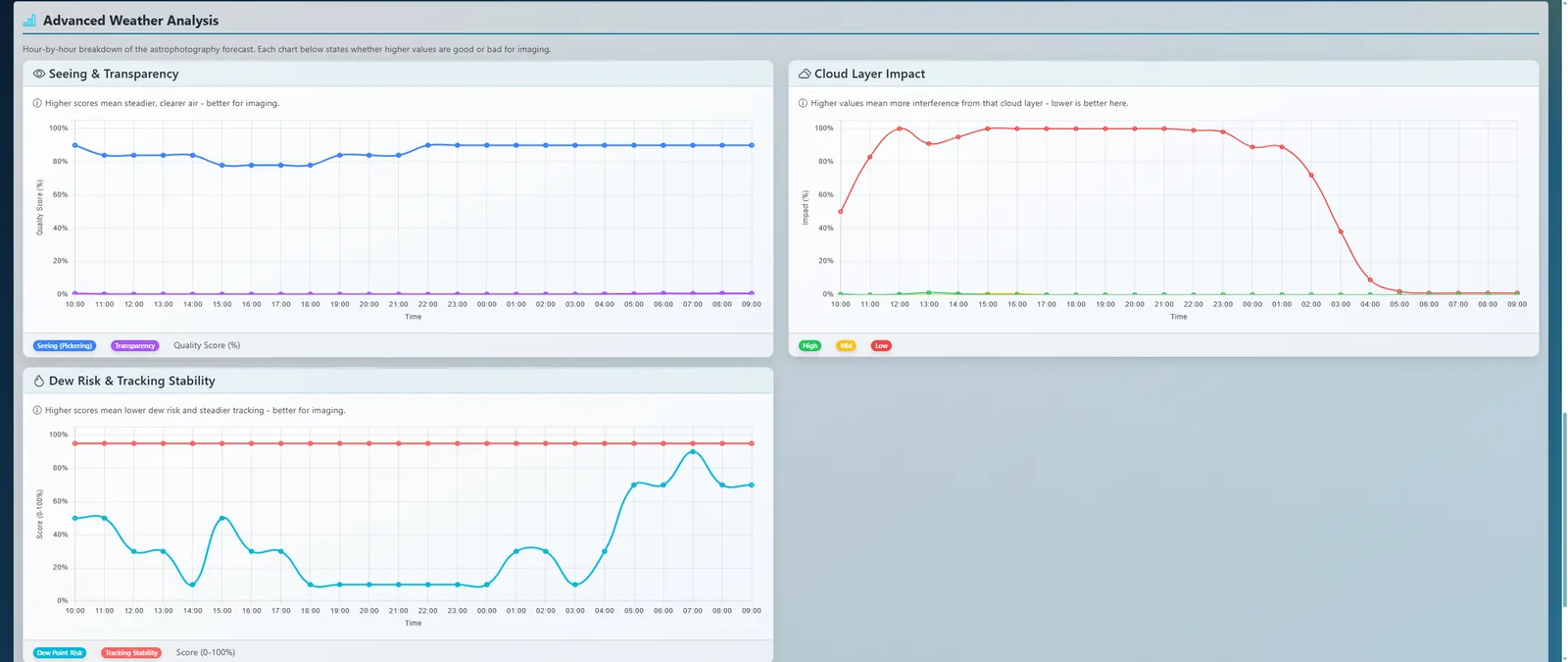Click the Dew Point Risk dip at 14:00
The width and height of the screenshot is (1568, 662).
pyautogui.click(x=193, y=585)
